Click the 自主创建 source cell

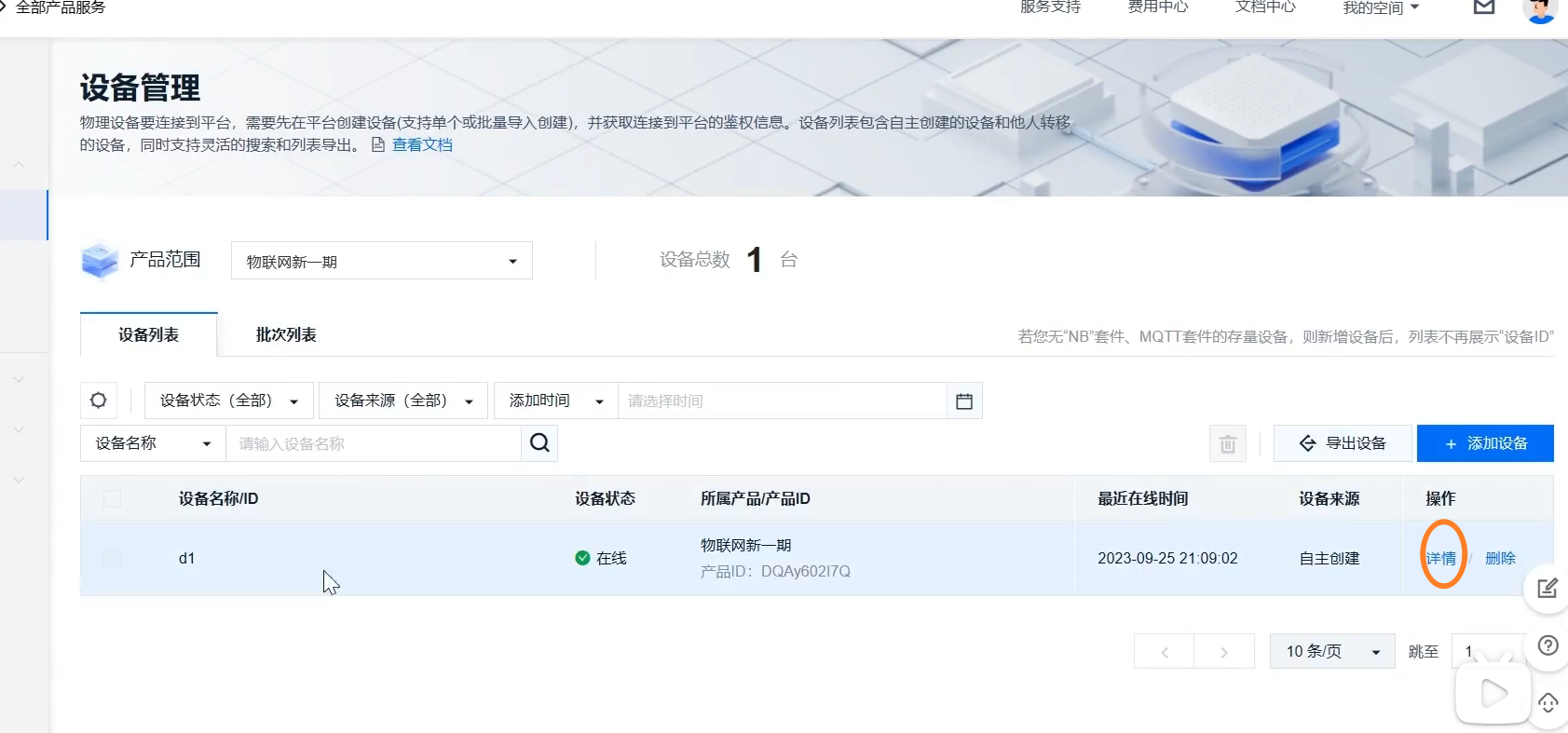pyautogui.click(x=1329, y=558)
